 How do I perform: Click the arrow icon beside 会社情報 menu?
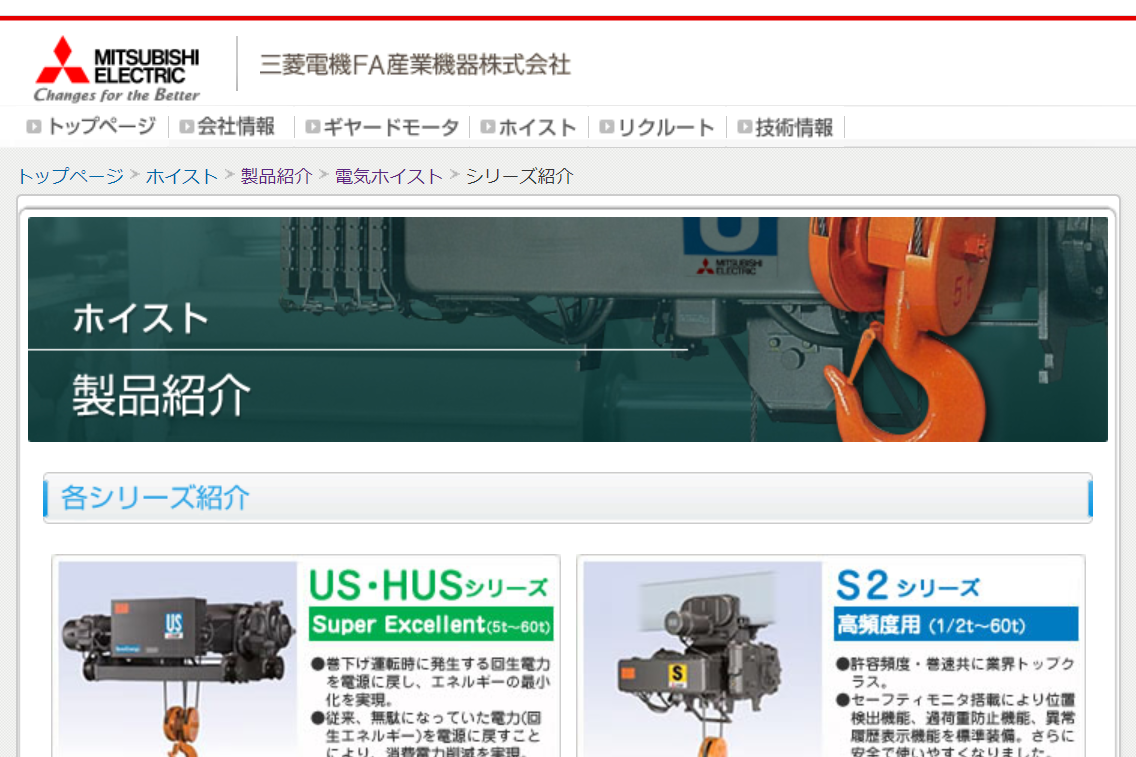coord(187,127)
